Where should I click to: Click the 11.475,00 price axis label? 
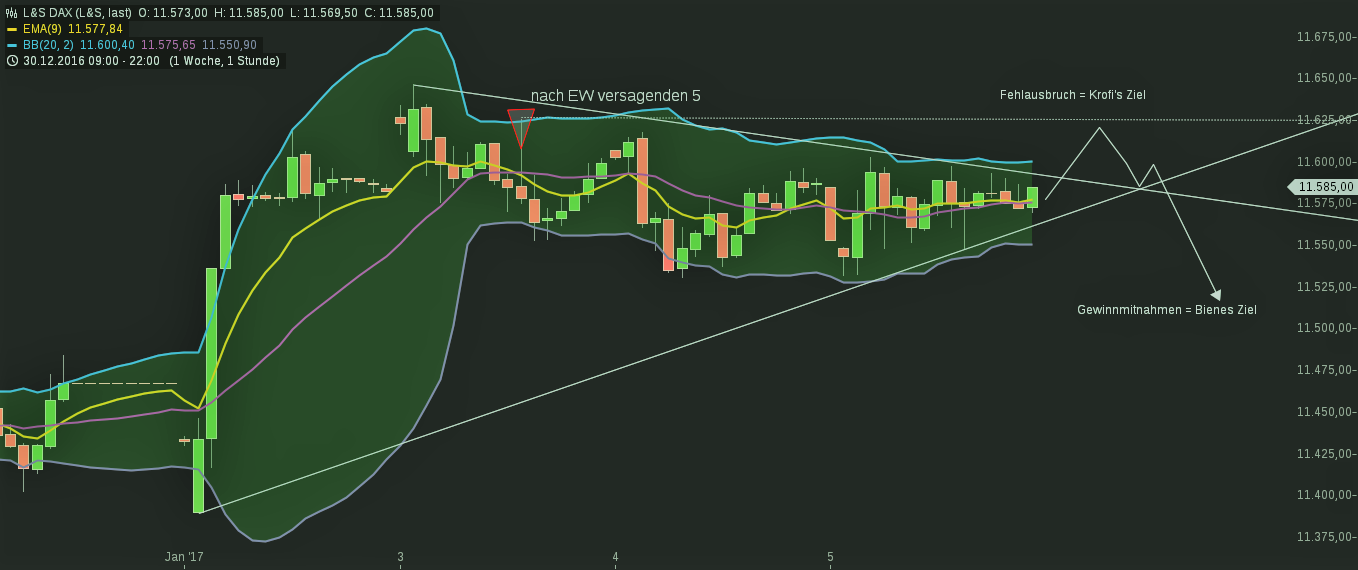tap(1324, 370)
